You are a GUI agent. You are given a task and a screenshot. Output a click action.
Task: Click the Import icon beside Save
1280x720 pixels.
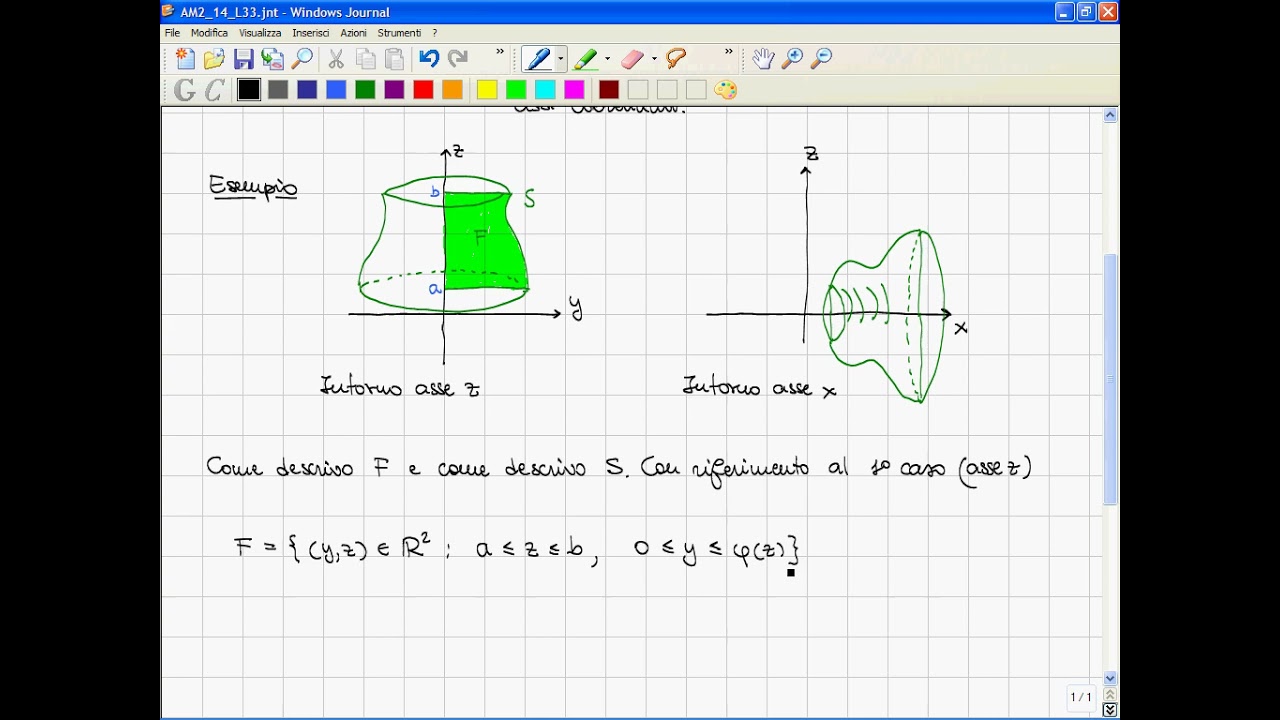click(272, 59)
